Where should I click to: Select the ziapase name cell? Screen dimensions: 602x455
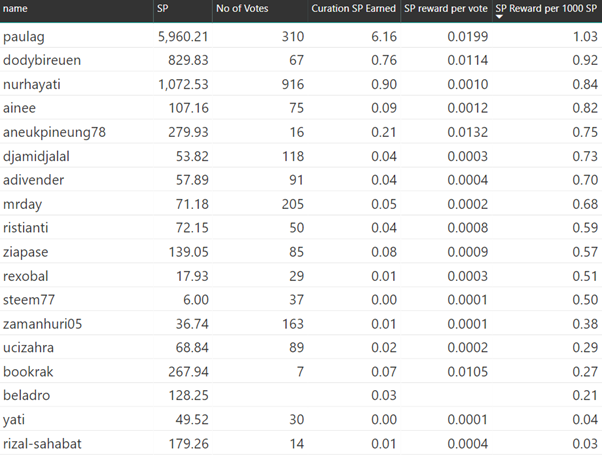click(26, 252)
